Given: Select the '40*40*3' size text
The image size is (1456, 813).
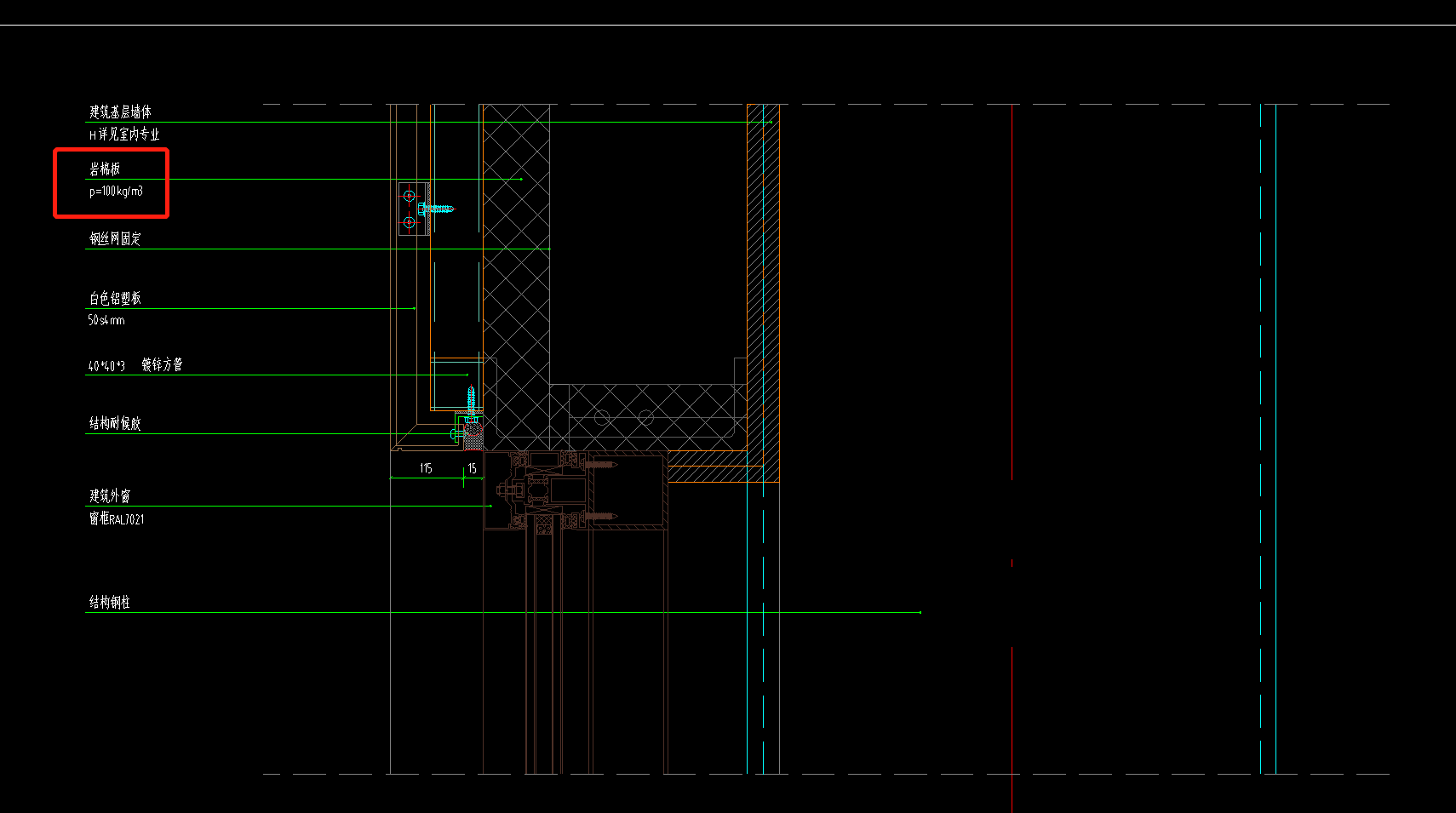Looking at the screenshot, I should click(106, 365).
